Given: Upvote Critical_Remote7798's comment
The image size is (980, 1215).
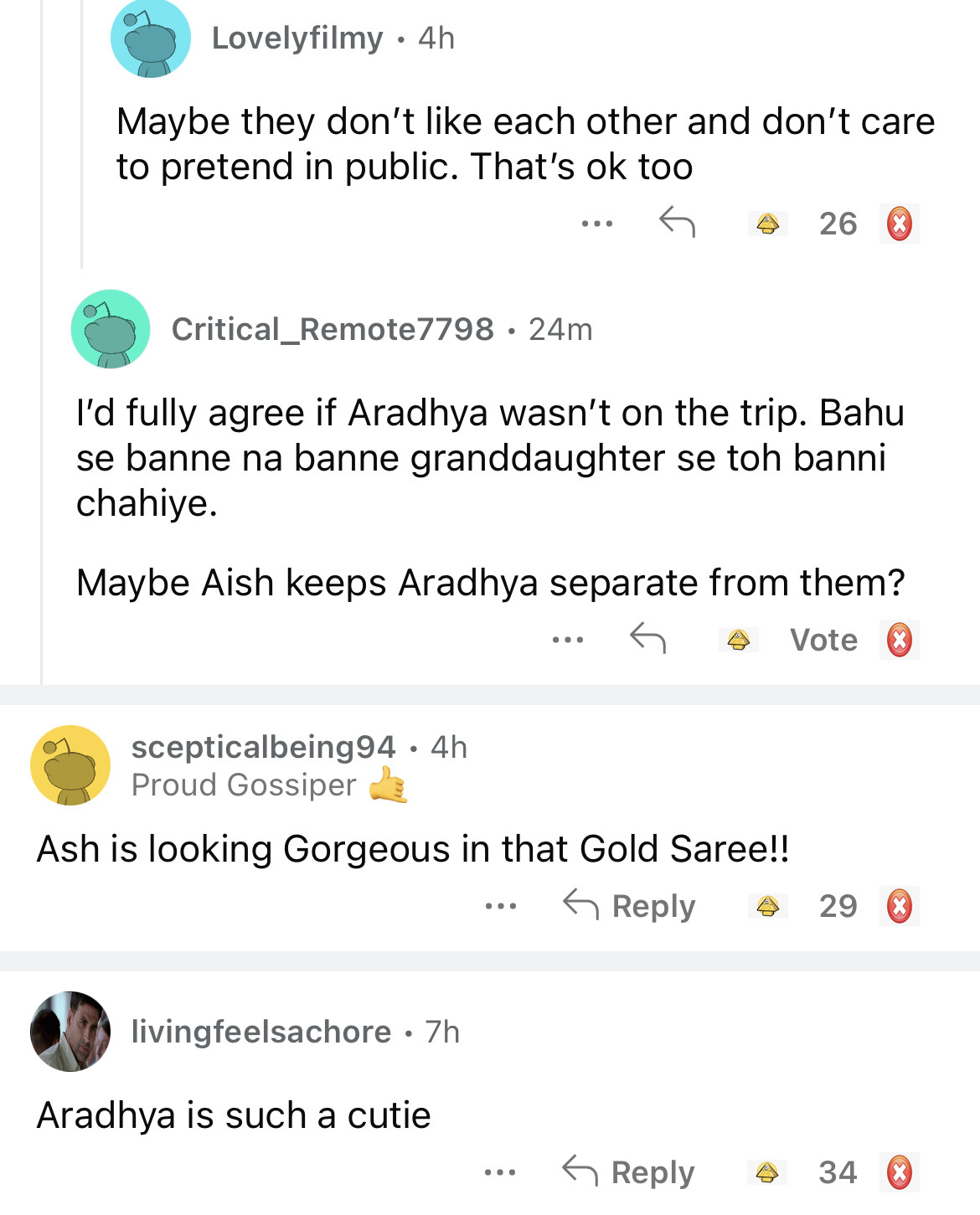Looking at the screenshot, I should (738, 640).
